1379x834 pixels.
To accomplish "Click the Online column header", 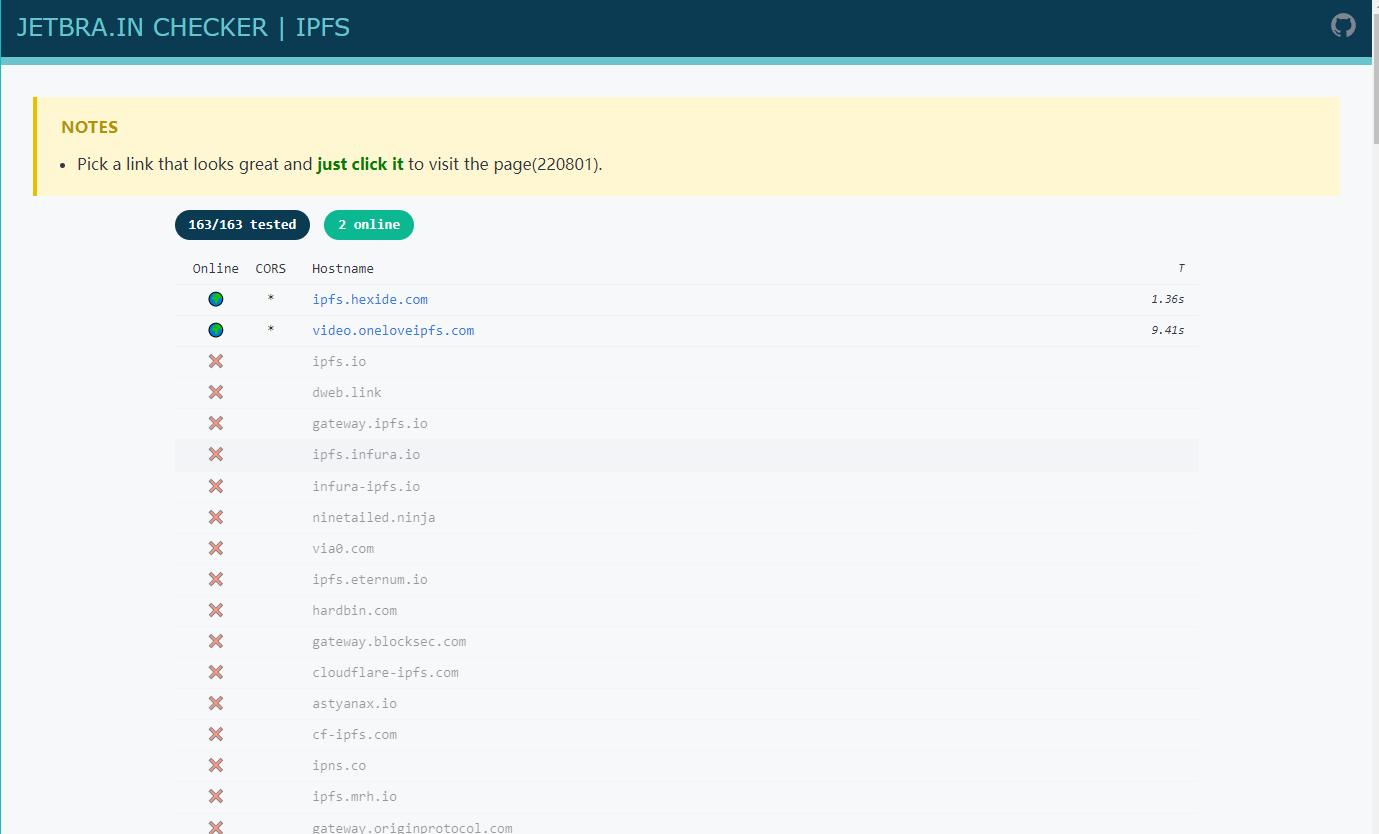I will (x=216, y=268).
